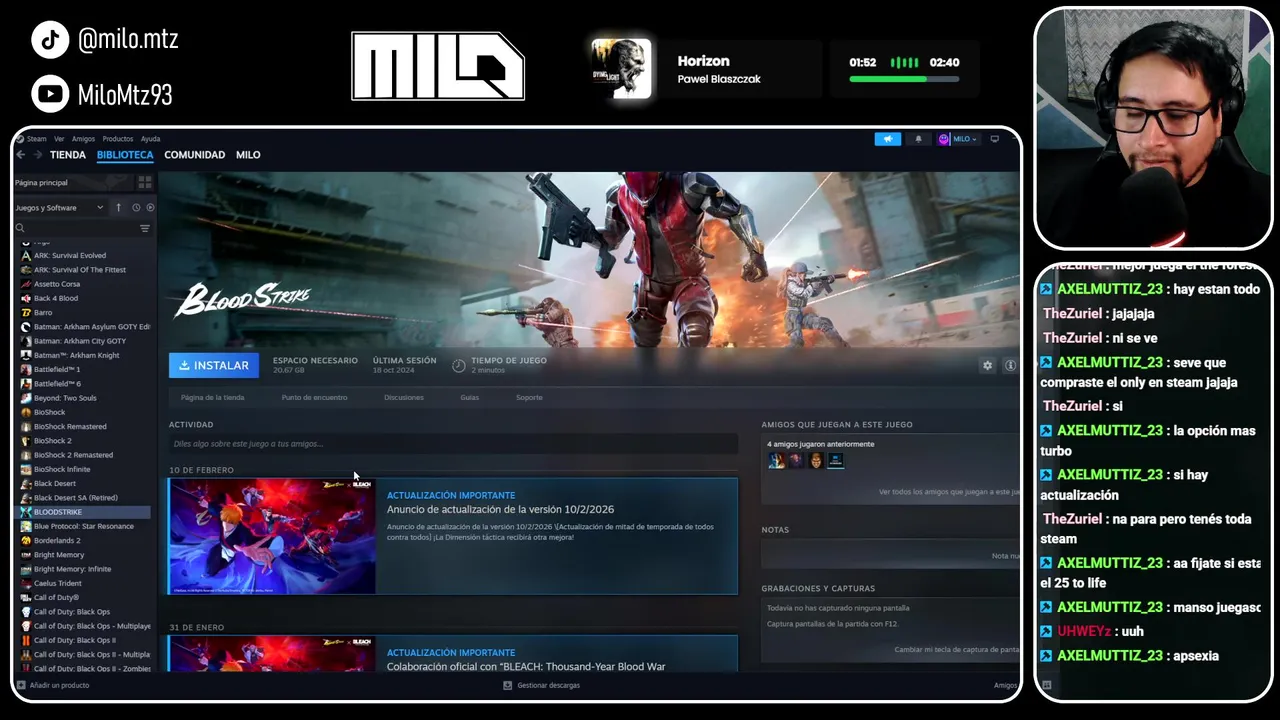Go to the COMUNIDAD tab
Screen dimensions: 1280x720
pyautogui.click(x=194, y=155)
